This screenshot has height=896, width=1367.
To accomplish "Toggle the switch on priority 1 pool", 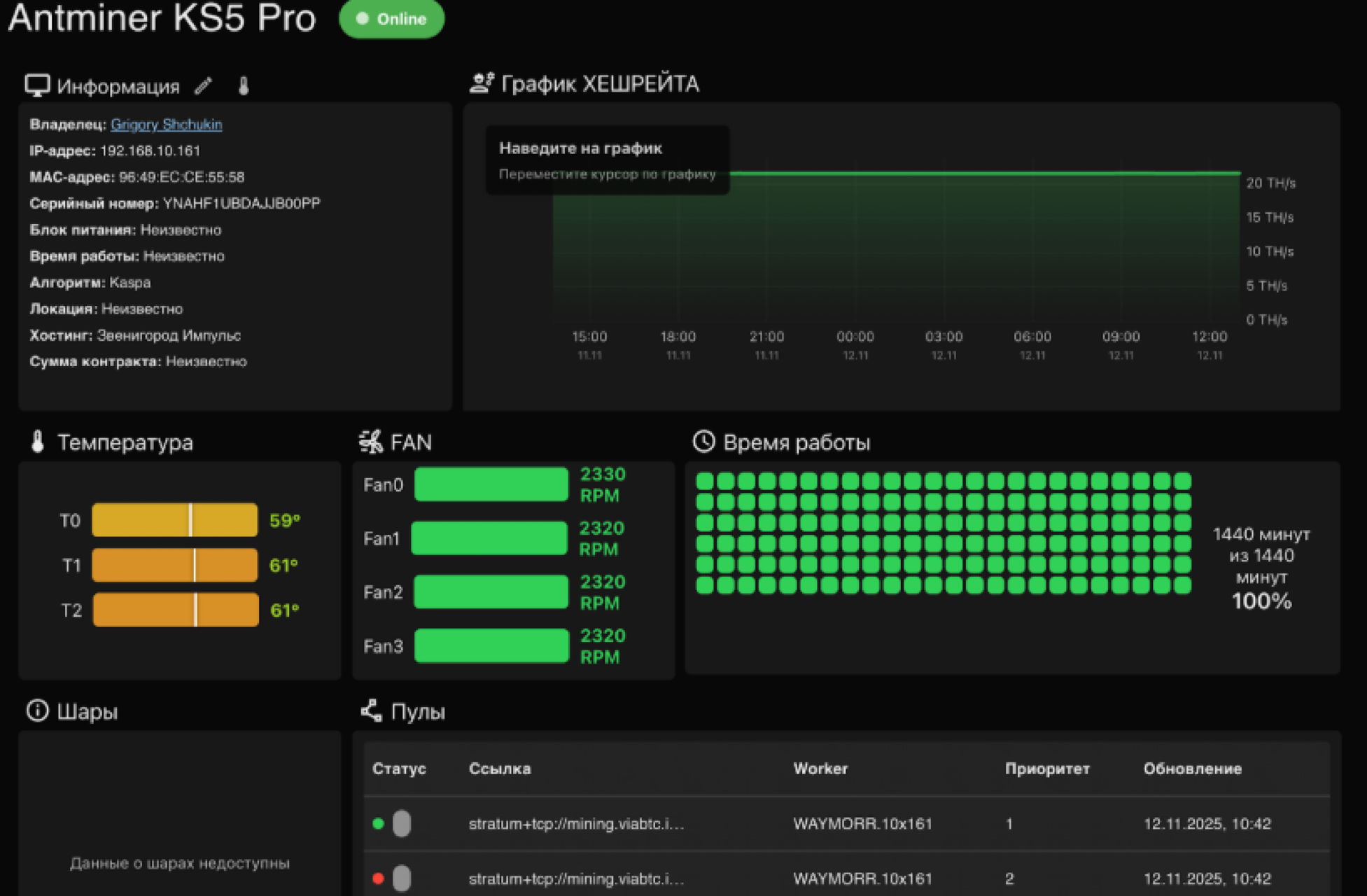I will [x=401, y=823].
